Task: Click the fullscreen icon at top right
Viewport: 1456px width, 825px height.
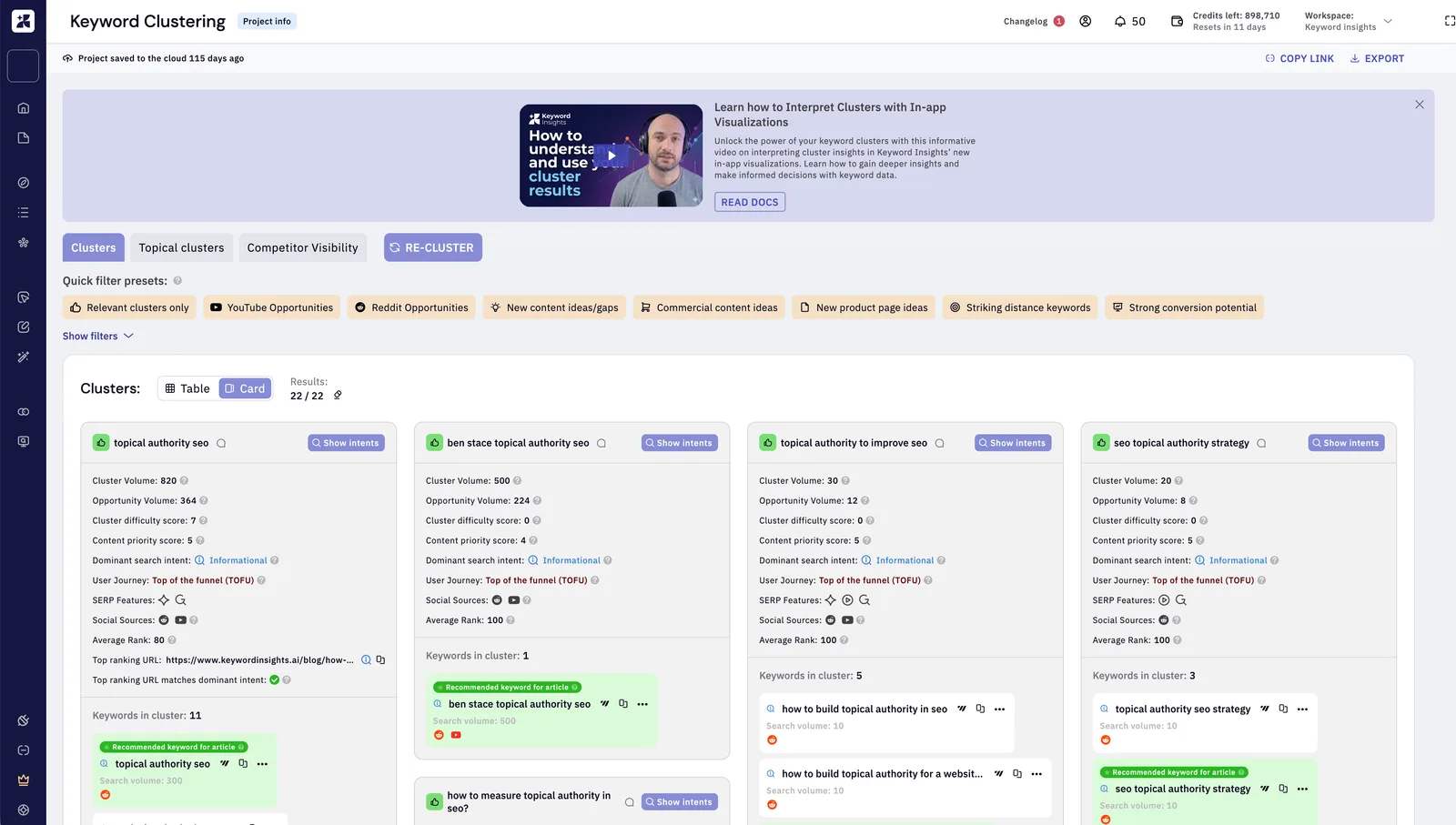Action: (1450, 21)
